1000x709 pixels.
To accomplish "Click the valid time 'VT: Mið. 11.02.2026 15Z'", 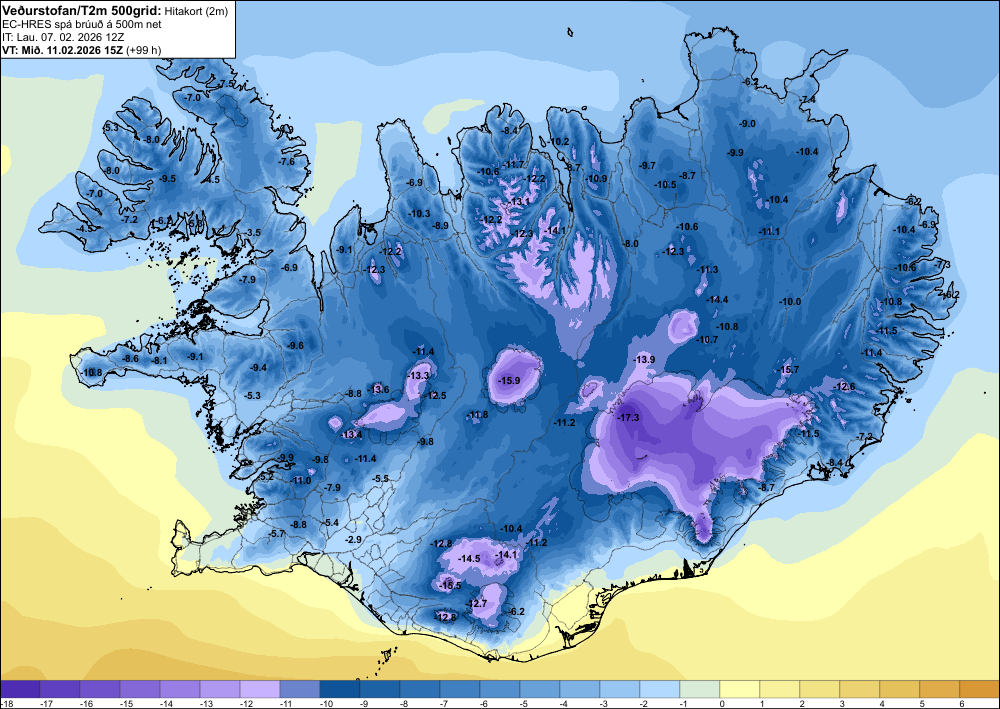I will pyautogui.click(x=63, y=50).
